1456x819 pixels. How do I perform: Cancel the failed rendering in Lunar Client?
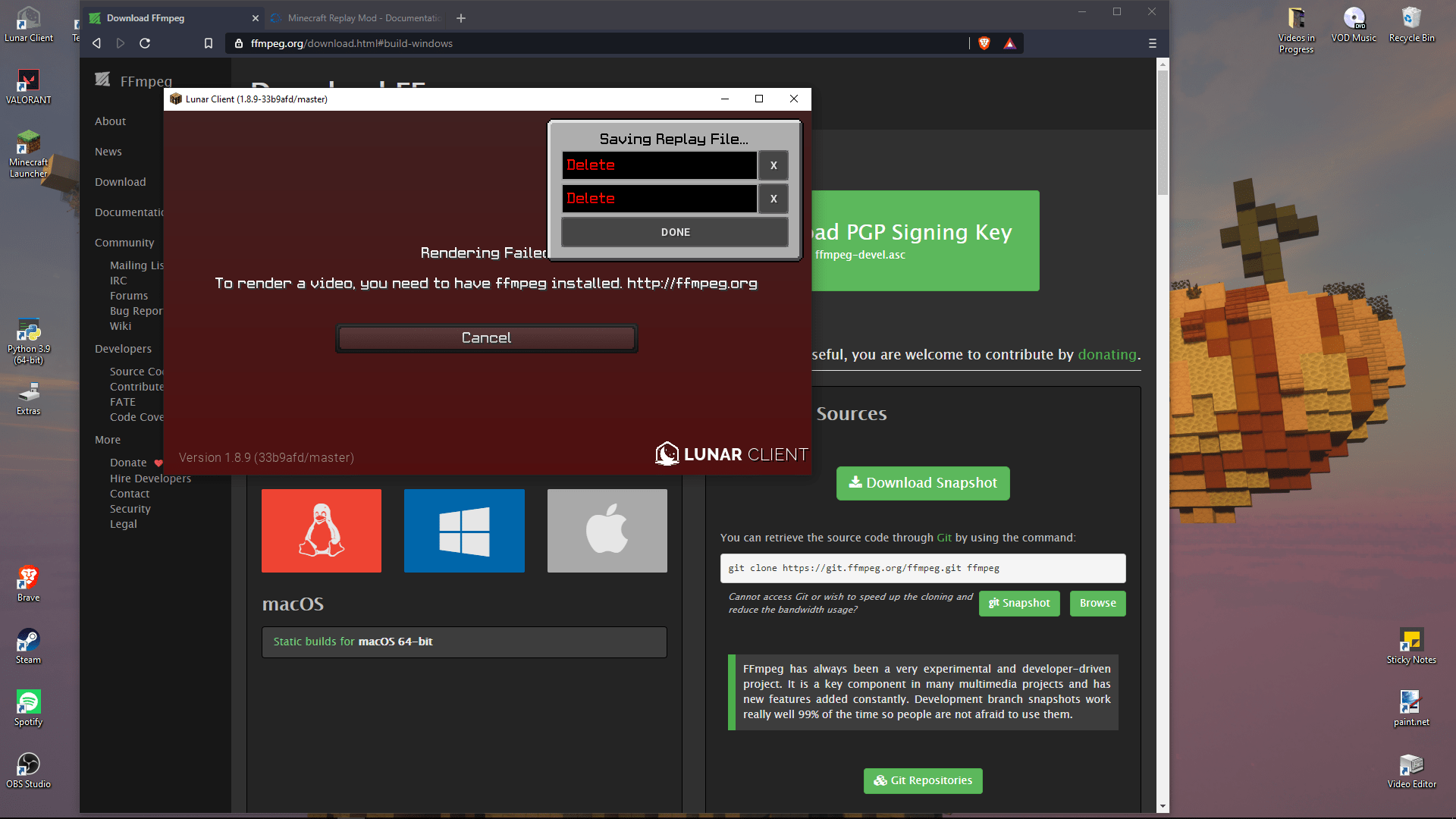pyautogui.click(x=486, y=338)
